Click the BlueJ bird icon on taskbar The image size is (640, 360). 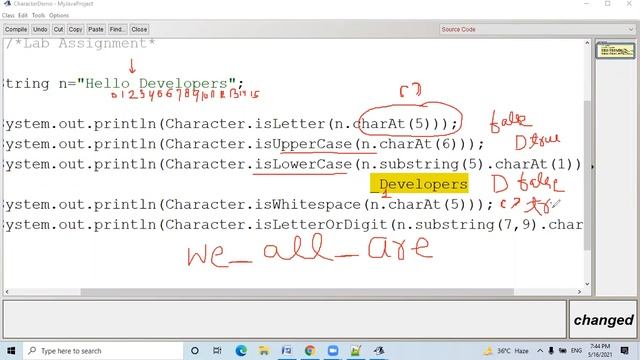coord(379,351)
